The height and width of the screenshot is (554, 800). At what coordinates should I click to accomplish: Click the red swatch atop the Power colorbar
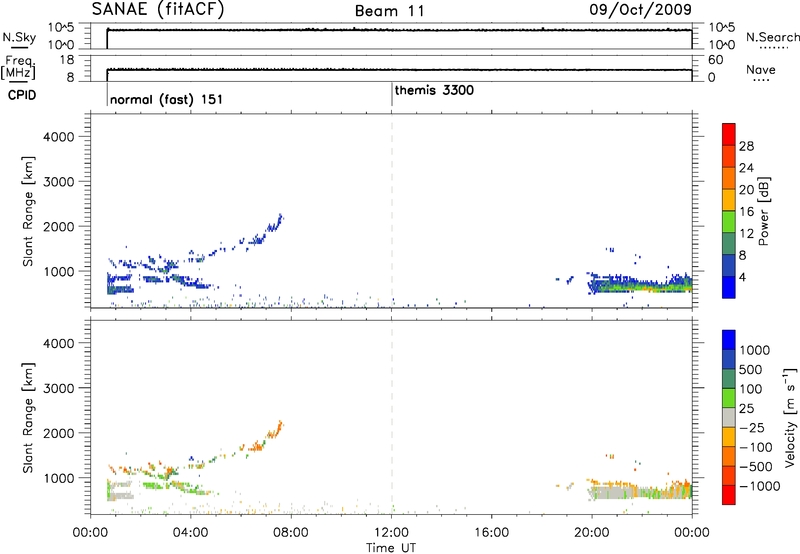(729, 132)
